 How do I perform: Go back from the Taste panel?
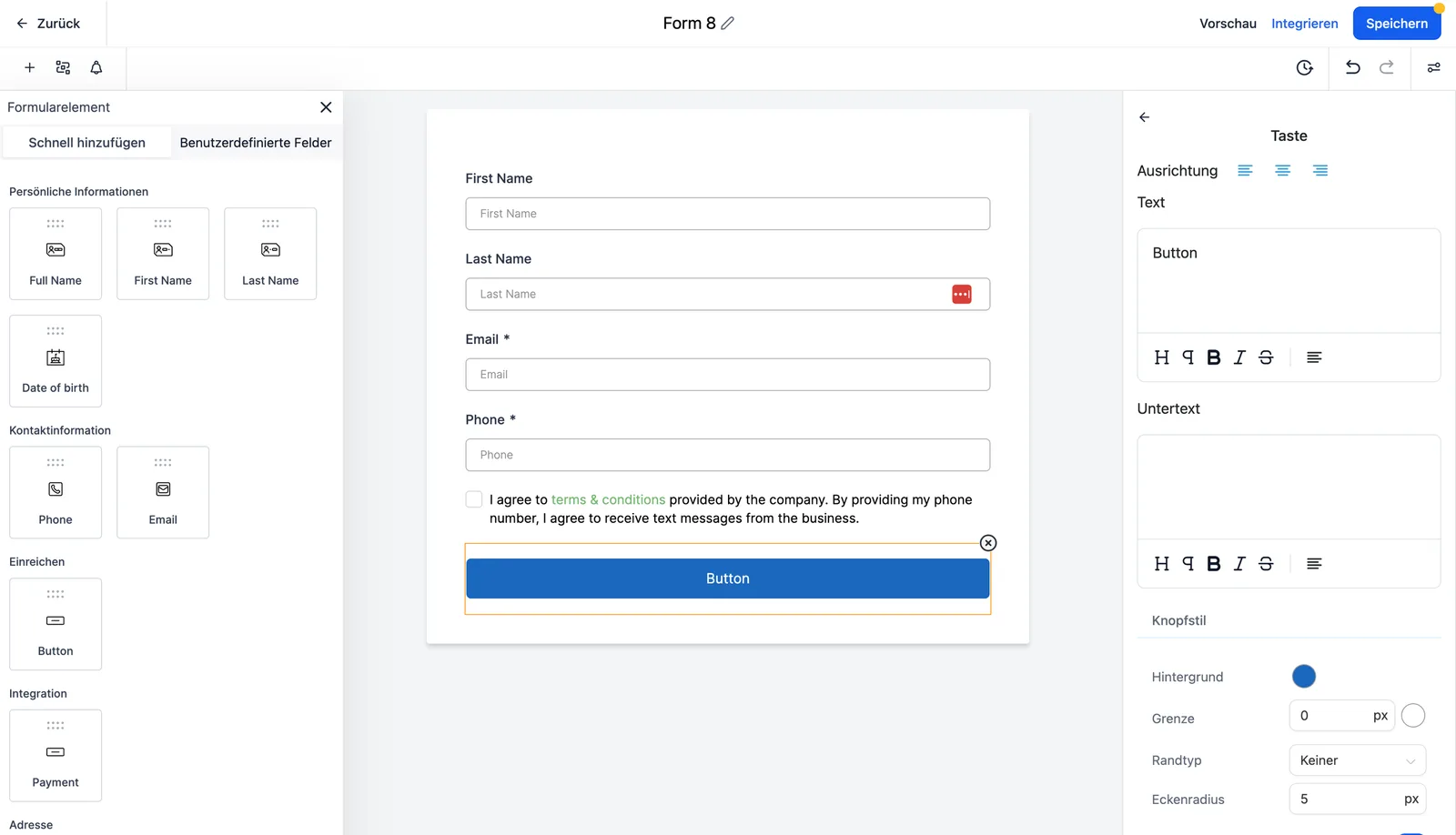point(1145,117)
